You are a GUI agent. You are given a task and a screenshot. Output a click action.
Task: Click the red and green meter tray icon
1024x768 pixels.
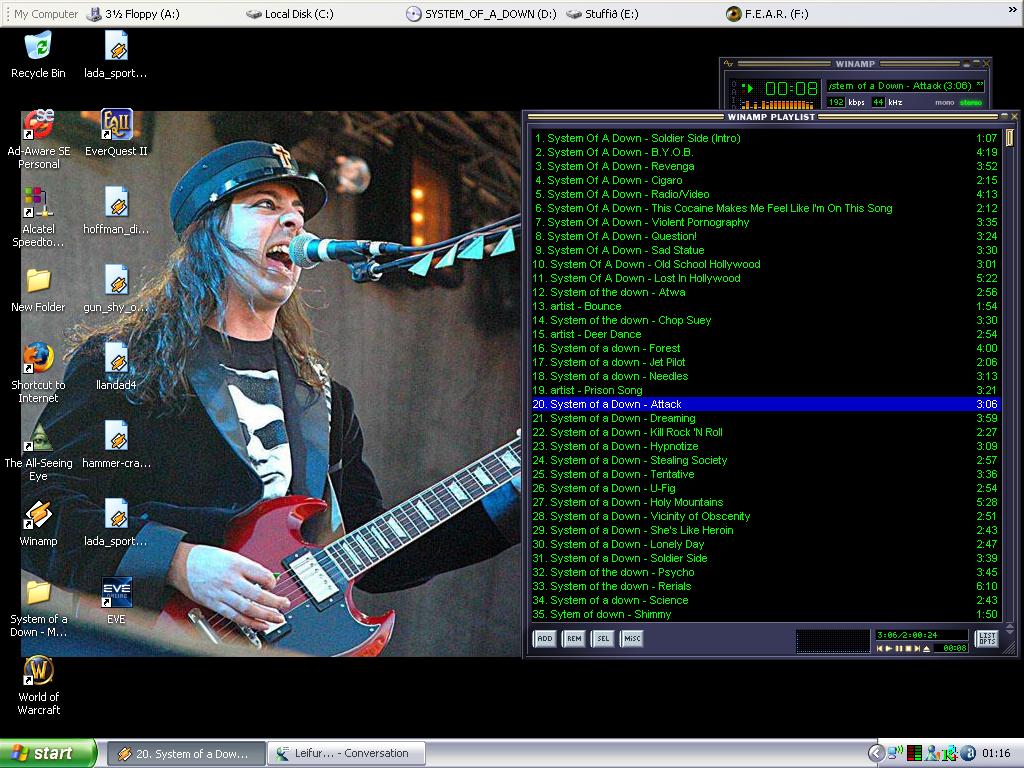(x=914, y=753)
